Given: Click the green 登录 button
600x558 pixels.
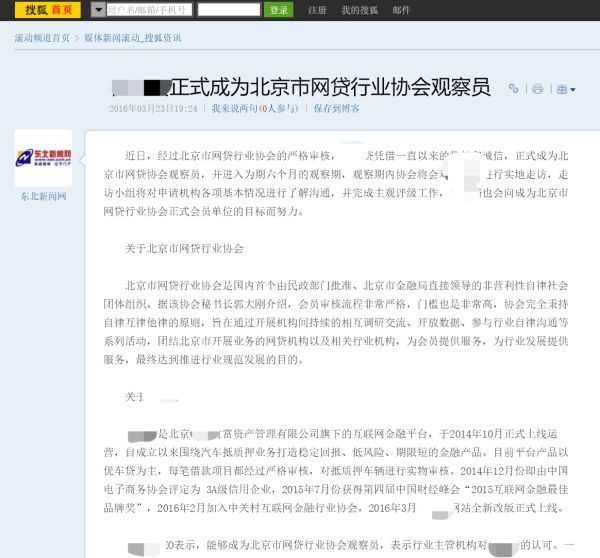Looking at the screenshot, I should coord(279,10).
